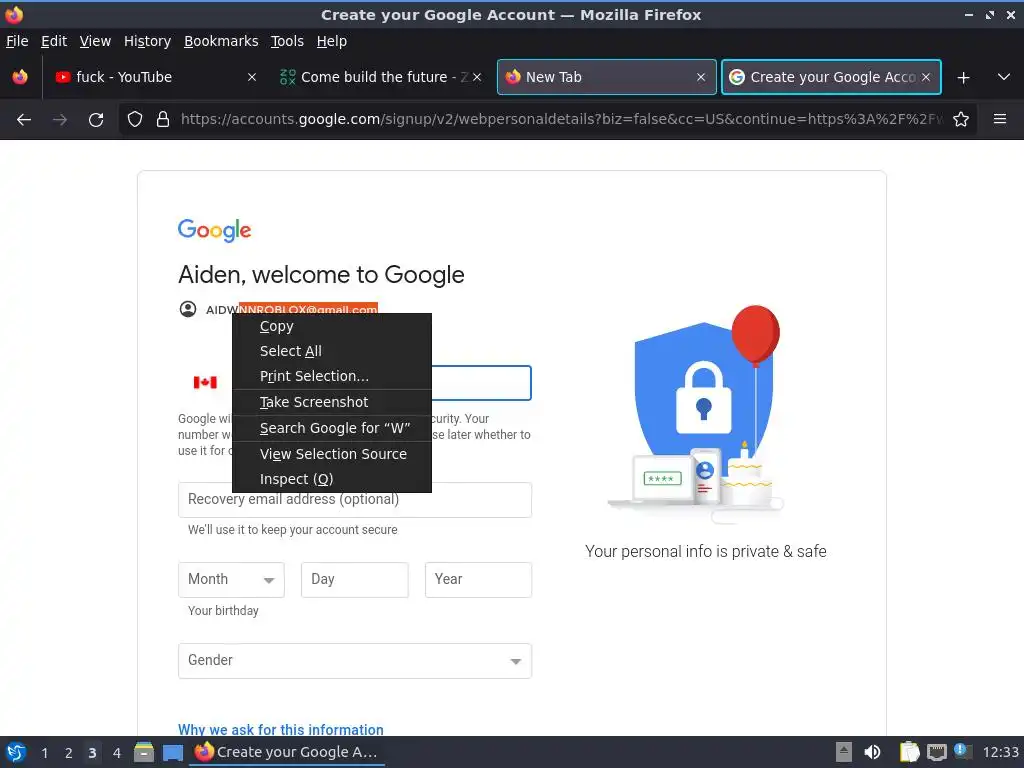
Task: Switch to Come build the future tab
Action: pyautogui.click(x=381, y=77)
